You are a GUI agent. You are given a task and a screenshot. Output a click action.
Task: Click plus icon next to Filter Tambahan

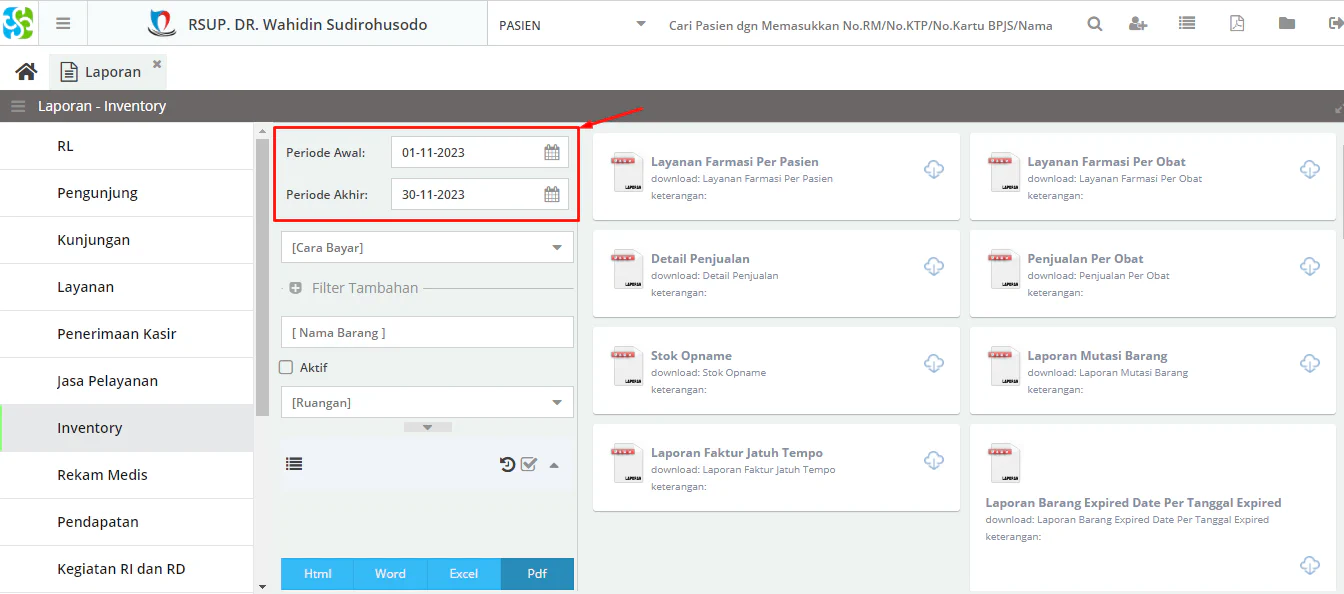(295, 288)
